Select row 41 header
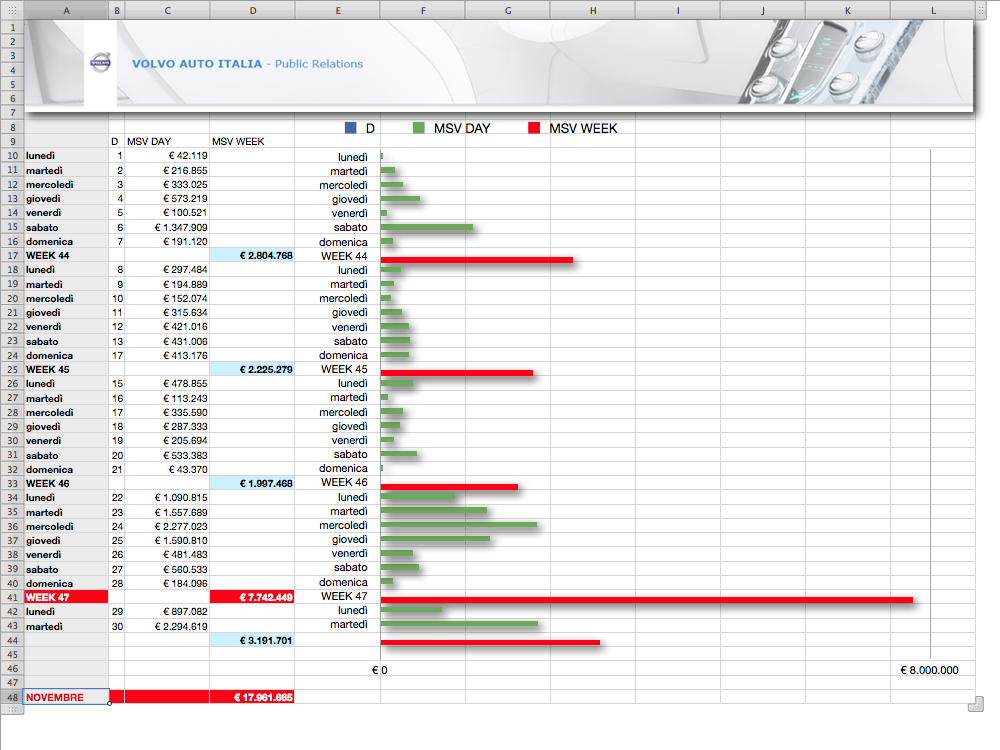Screen dimensions: 1000x750 pyautogui.click(x=12, y=597)
